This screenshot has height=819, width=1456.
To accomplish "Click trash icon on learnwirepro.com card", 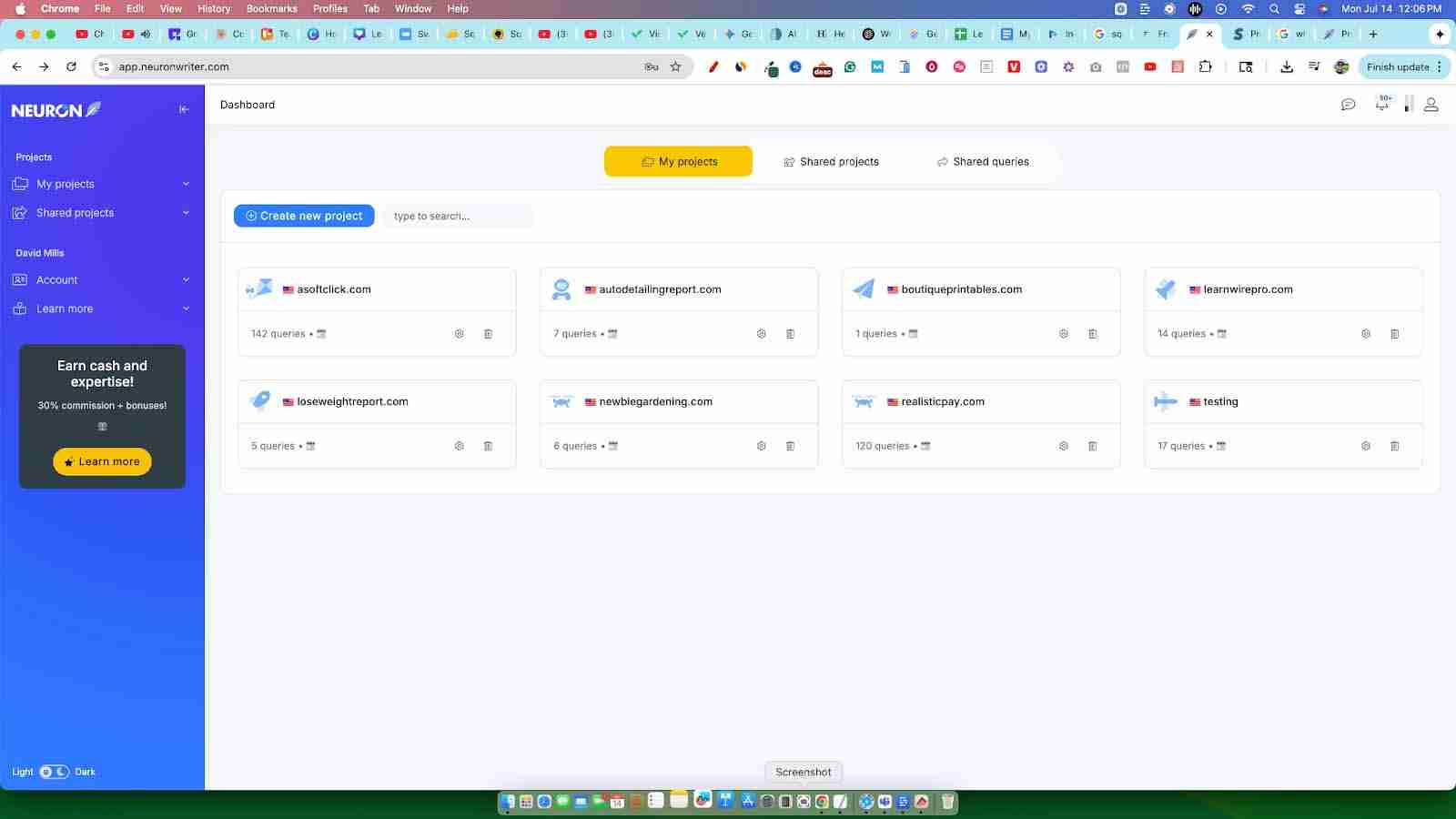I will pyautogui.click(x=1394, y=334).
